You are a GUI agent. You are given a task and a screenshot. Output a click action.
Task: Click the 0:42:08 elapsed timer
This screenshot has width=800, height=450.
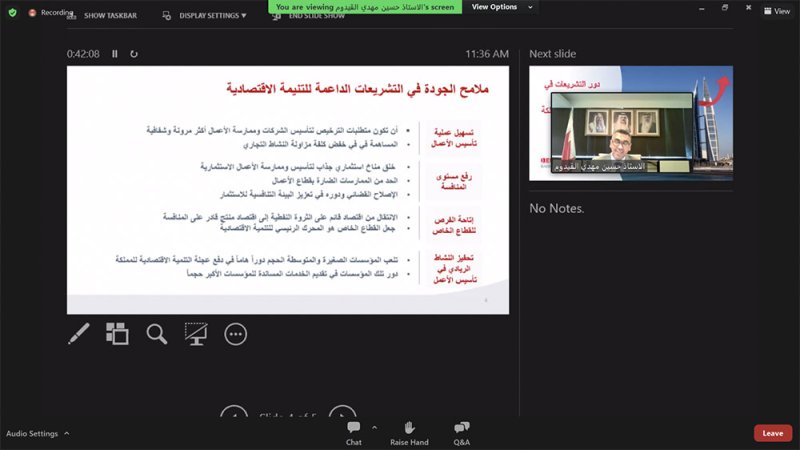(83, 54)
